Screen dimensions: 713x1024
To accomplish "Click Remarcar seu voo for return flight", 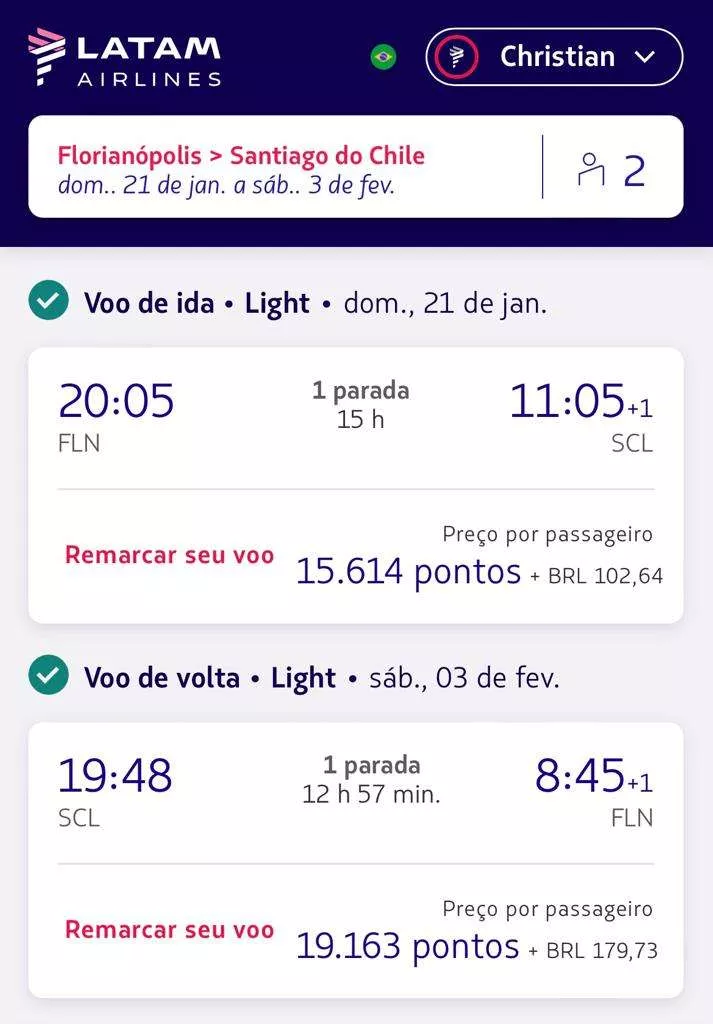I will coord(169,929).
